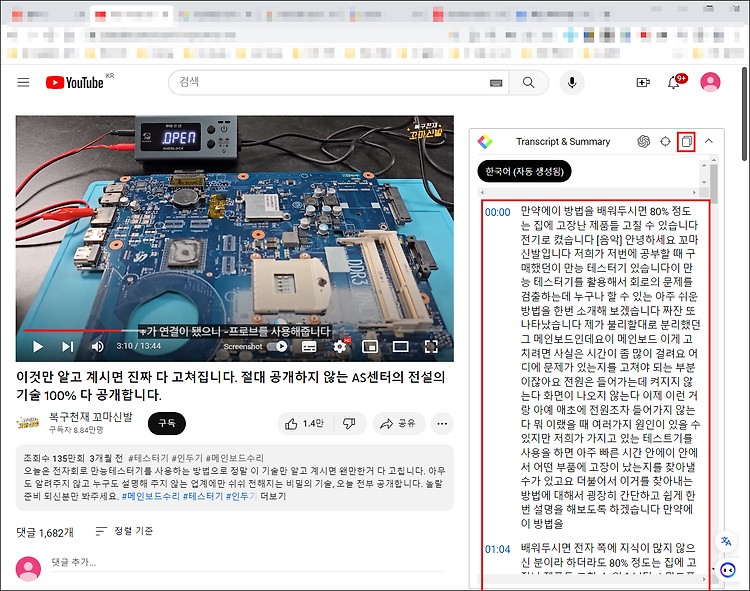Open the 복구천재 꼬마신발 channel avatar
The image size is (750, 591).
pos(28,423)
